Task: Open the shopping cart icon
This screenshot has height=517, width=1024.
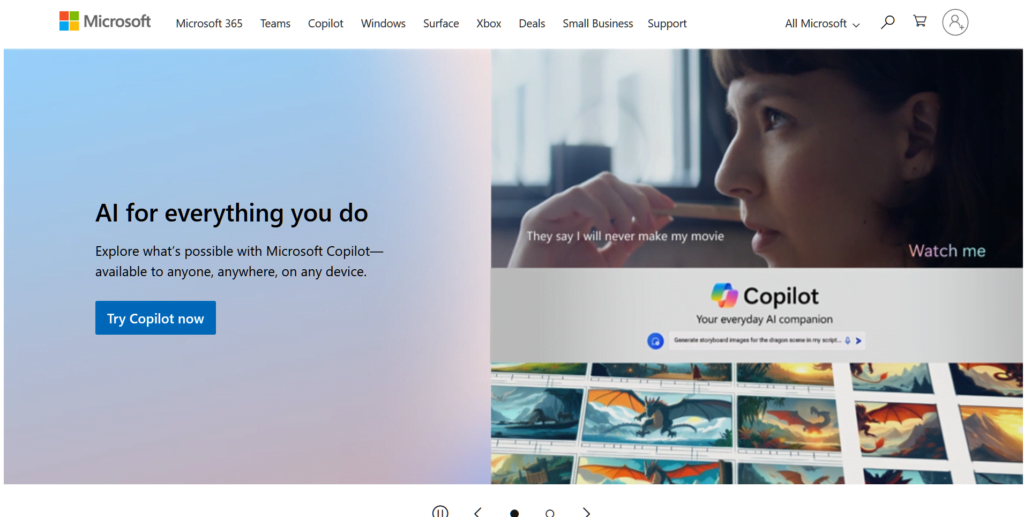Action: 920,22
